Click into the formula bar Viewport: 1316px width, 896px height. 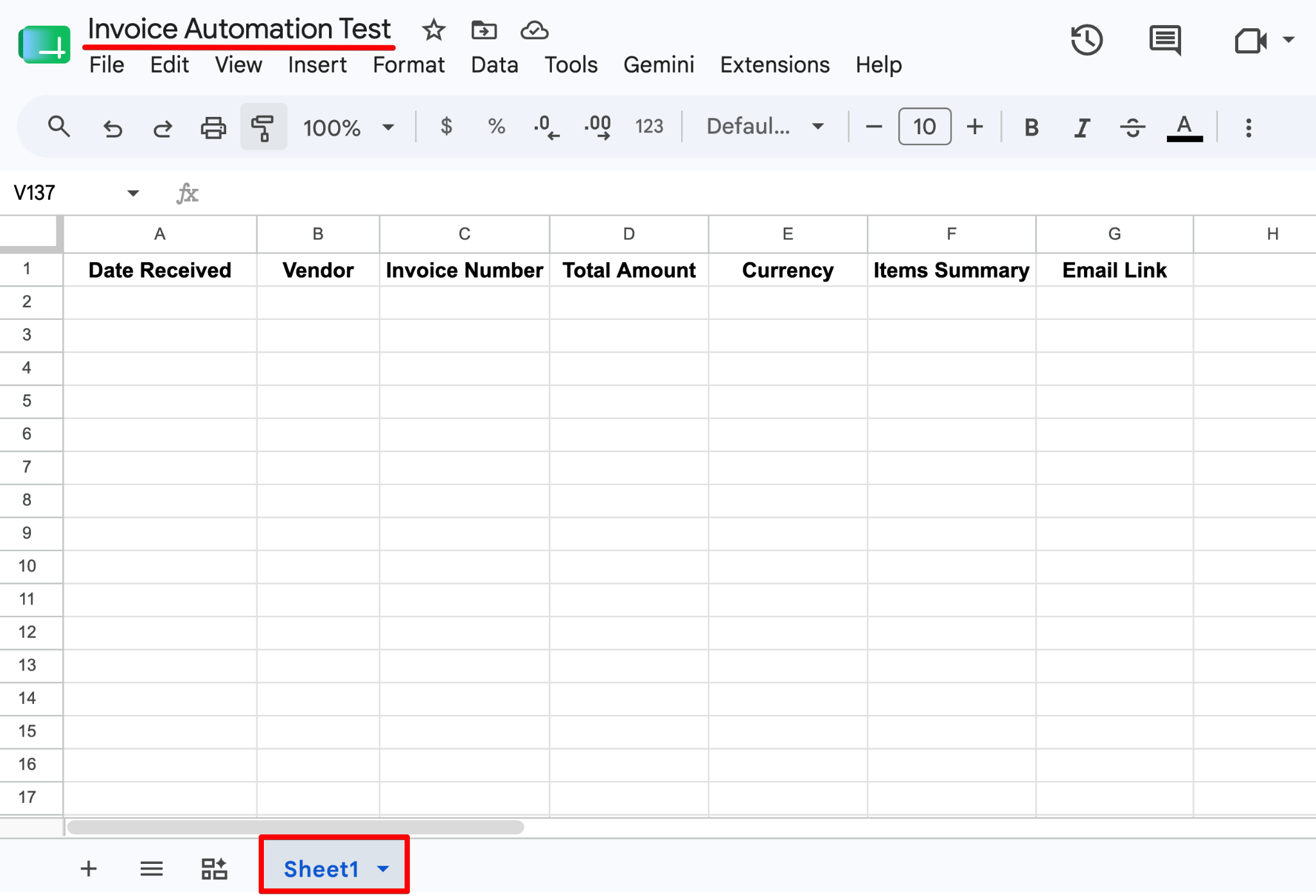coord(758,193)
